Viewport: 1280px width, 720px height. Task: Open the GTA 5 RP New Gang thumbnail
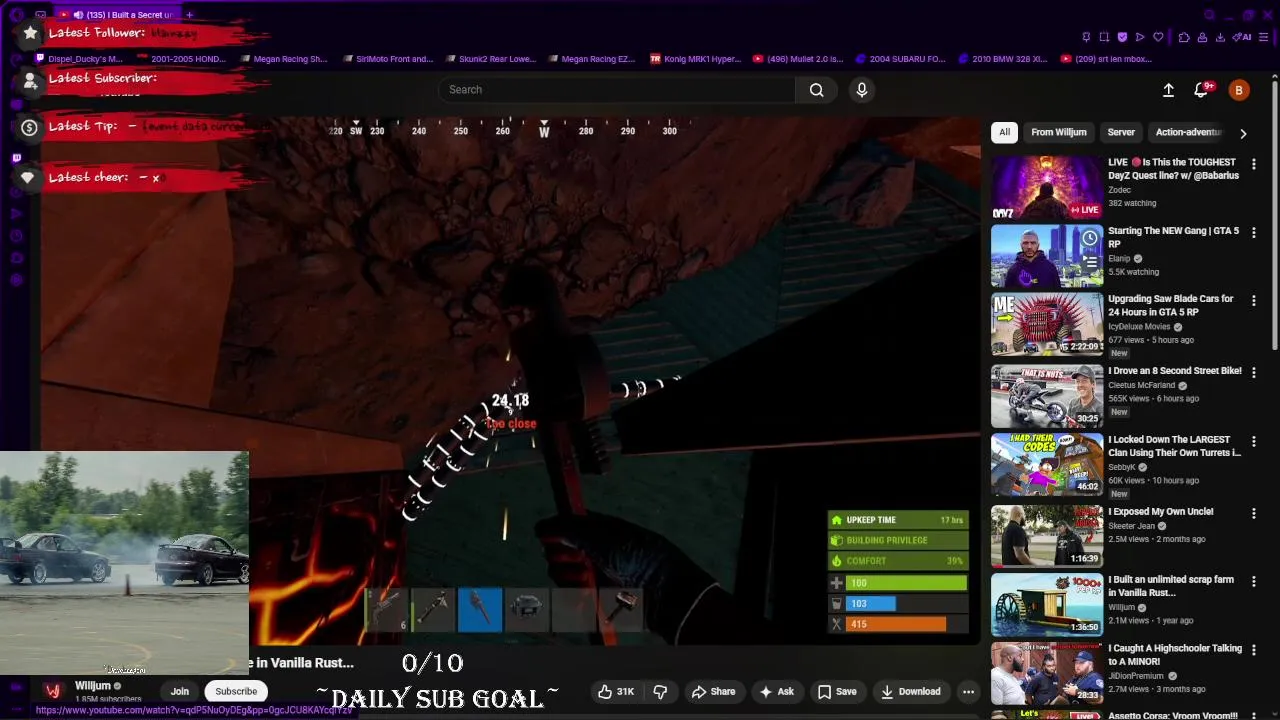point(1047,256)
